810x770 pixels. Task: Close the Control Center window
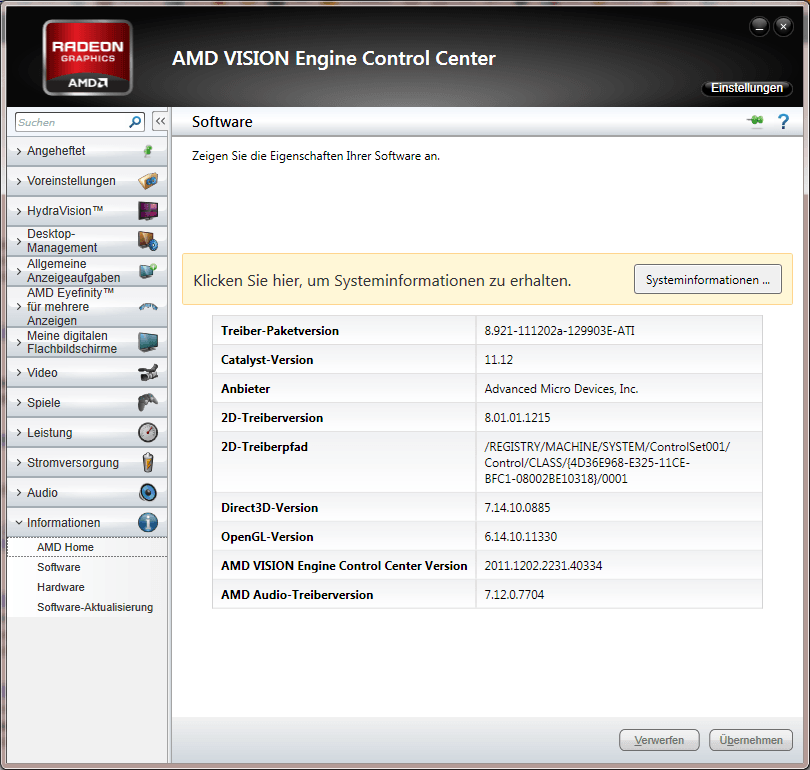coord(783,26)
